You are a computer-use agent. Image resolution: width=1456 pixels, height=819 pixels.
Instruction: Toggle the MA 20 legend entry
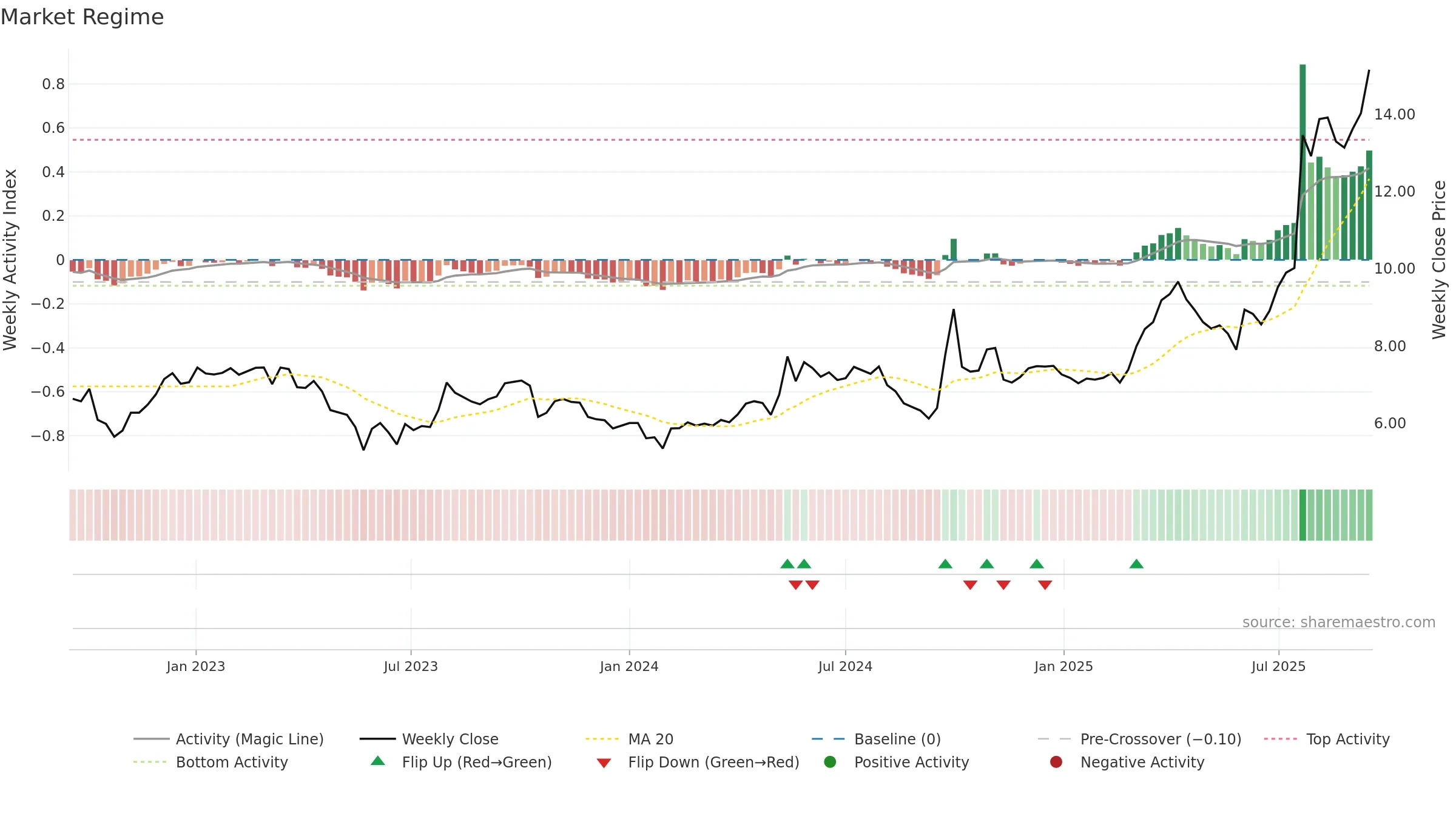coord(629,739)
